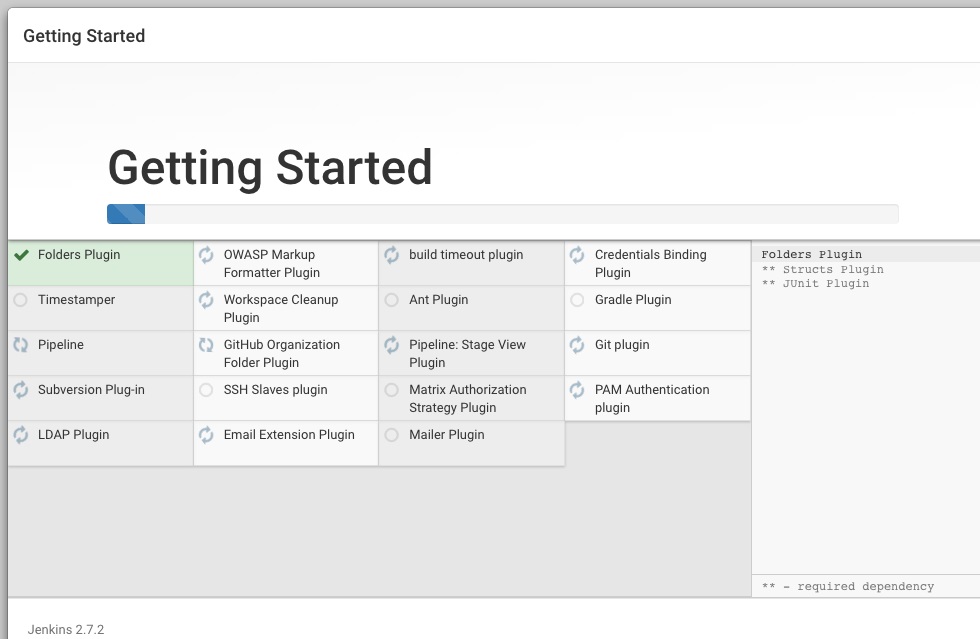Image resolution: width=980 pixels, height=639 pixels.
Task: Click the pending circle icon beside Mailer Plugin
Action: pos(392,435)
